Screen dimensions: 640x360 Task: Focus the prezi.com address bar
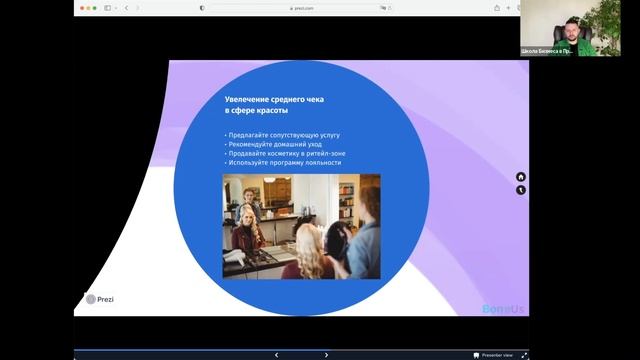302,8
